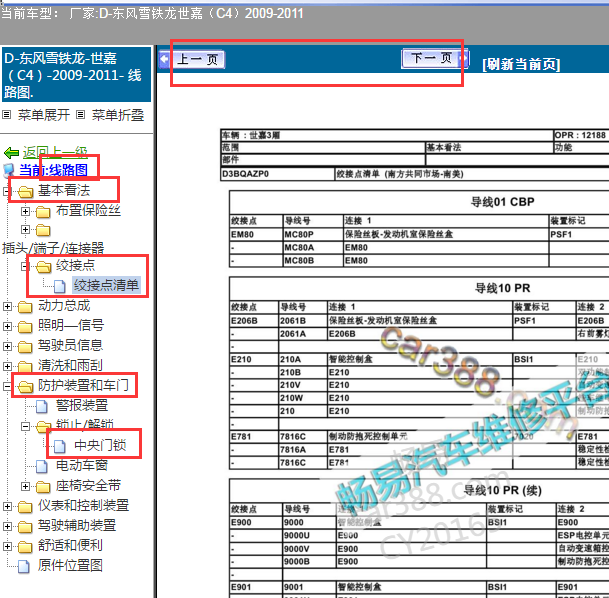Click the 刷新当前页 link
609x598 pixels.
coord(521,64)
